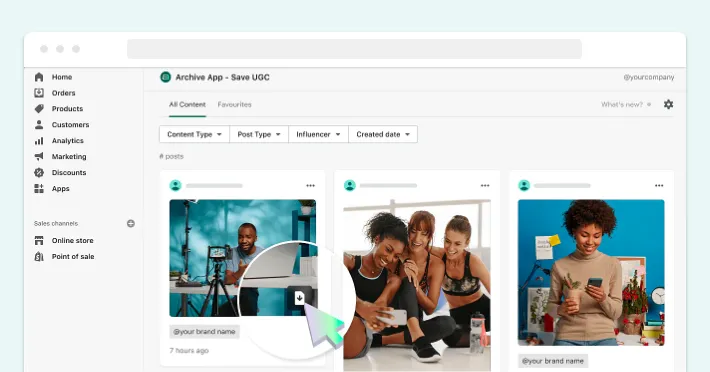This screenshot has height=372, width=710.
Task: Click the @yourcompany account label
Action: pos(649,77)
